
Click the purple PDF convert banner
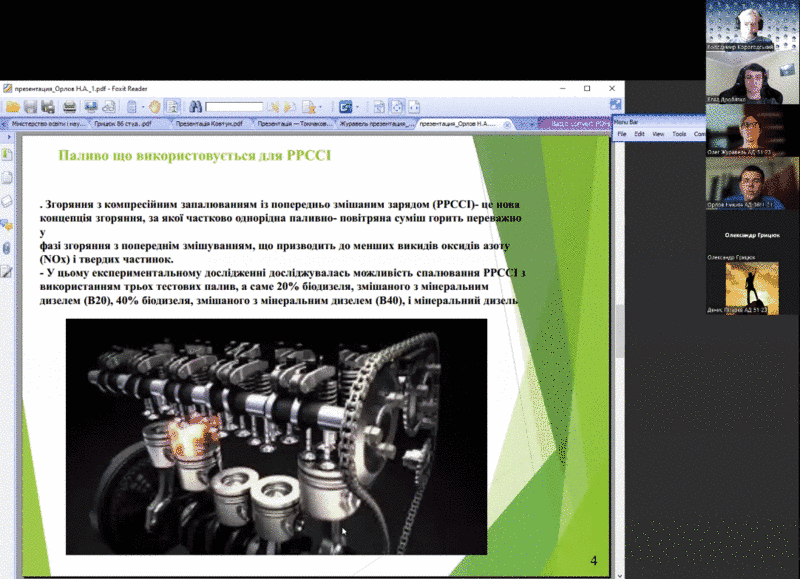pos(574,123)
